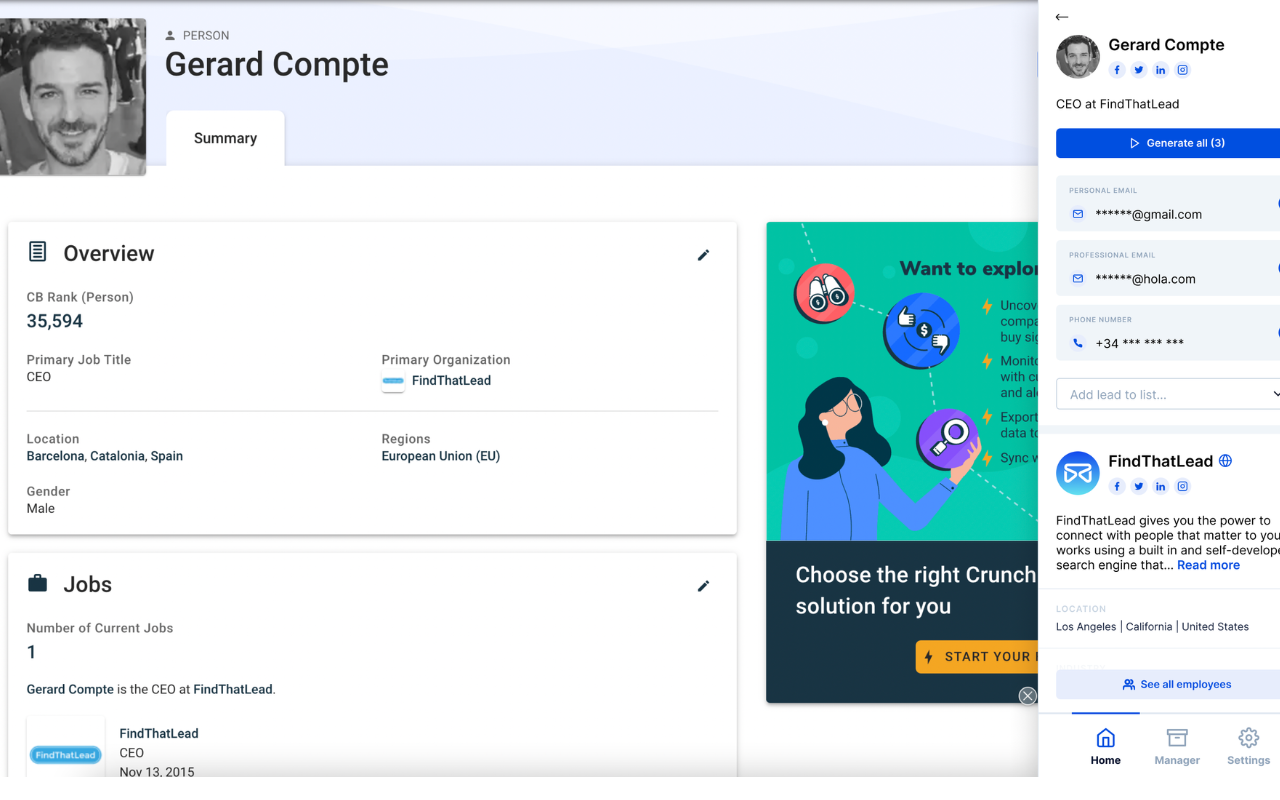Viewport: 1280px width, 800px height.
Task: Open Gerard Compte's Facebook profile icon
Action: click(1117, 69)
